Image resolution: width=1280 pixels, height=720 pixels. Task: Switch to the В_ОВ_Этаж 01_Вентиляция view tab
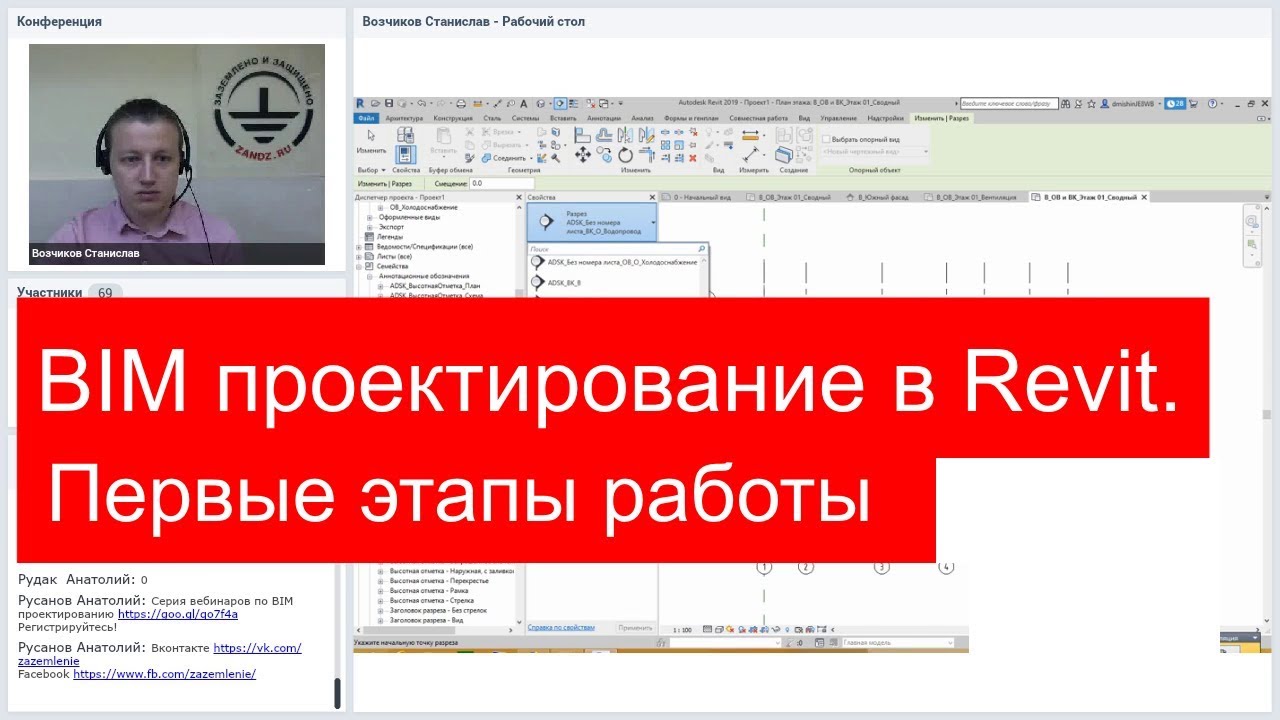(x=970, y=197)
